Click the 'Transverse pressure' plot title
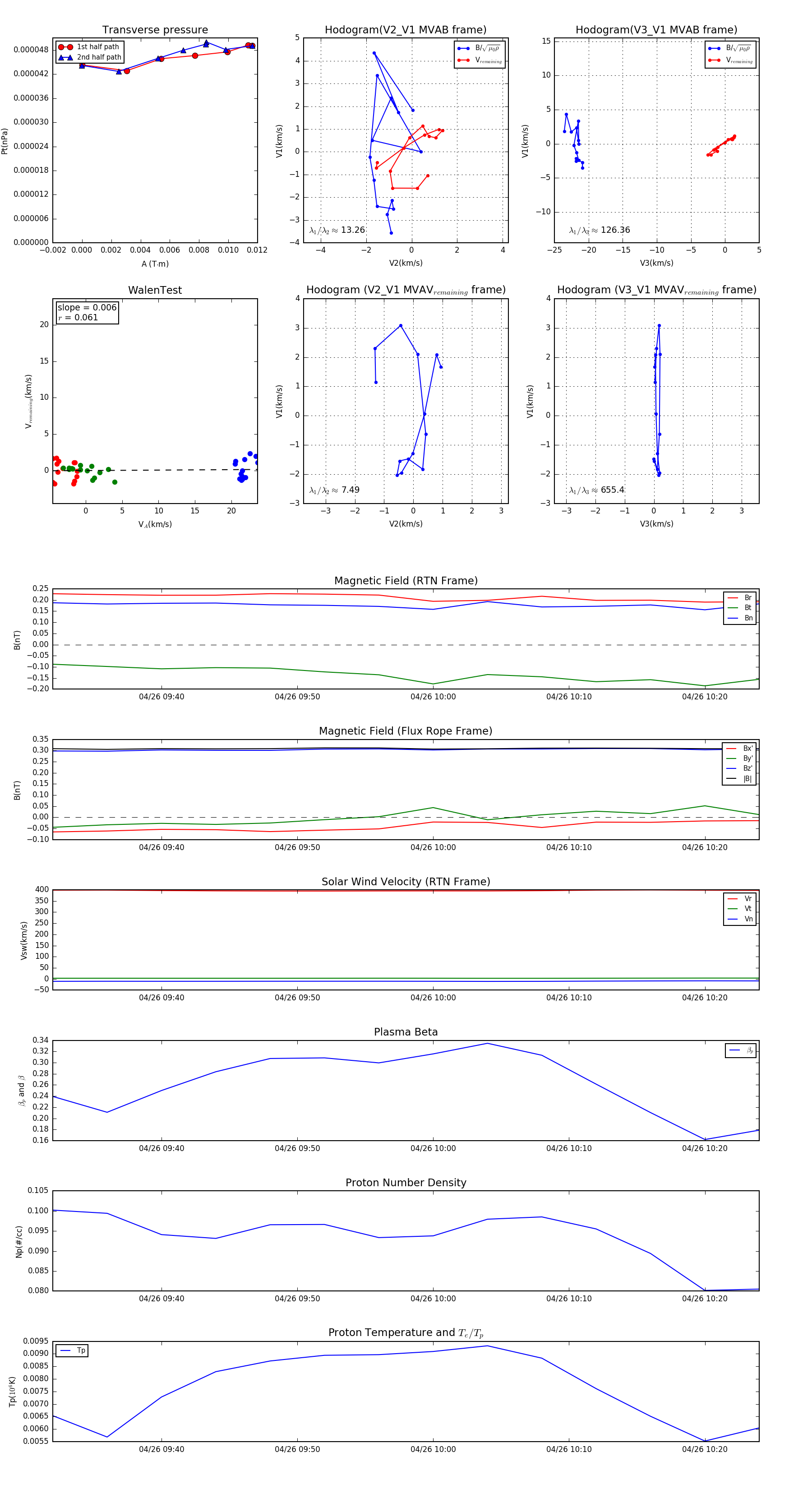The image size is (812, 1489). [x=155, y=30]
